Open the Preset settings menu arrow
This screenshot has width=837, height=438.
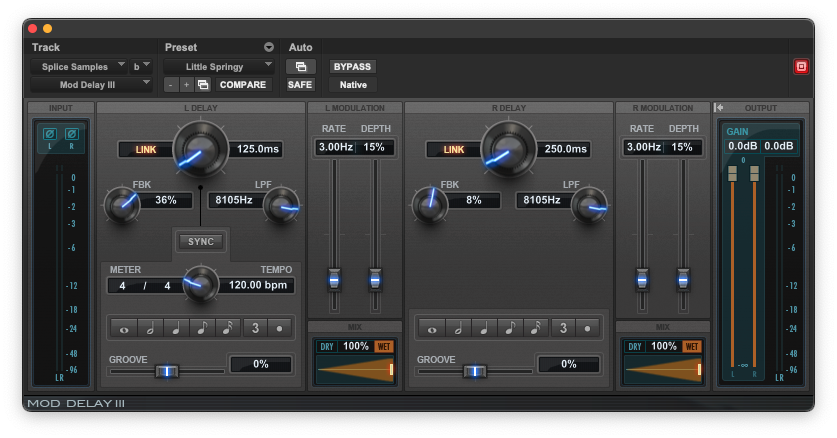click(268, 47)
